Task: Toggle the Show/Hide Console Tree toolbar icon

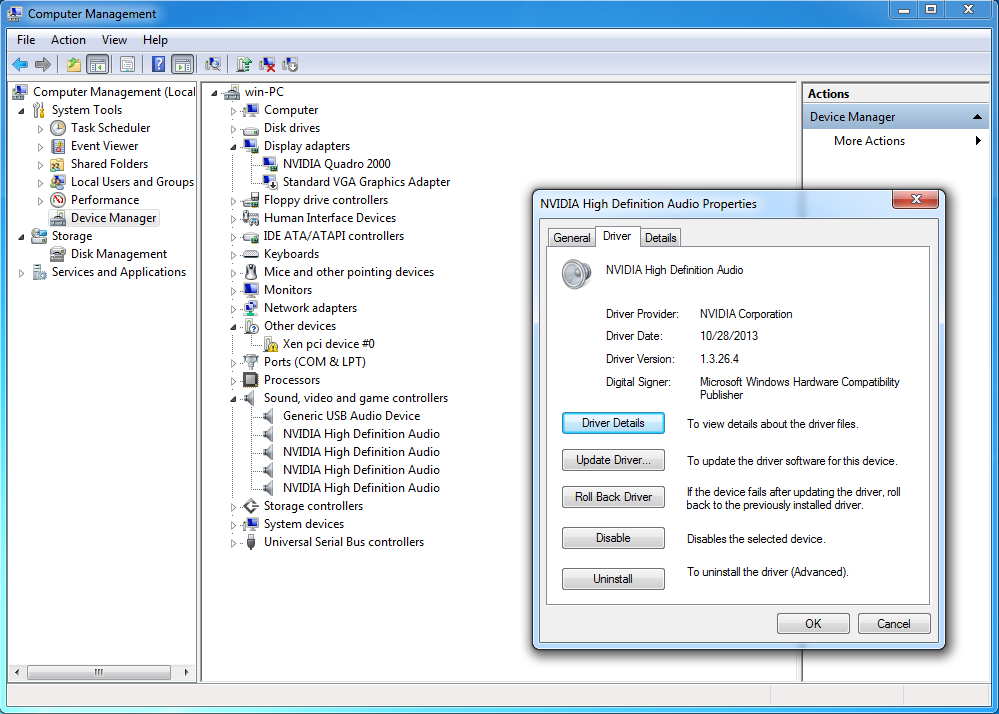Action: [x=97, y=64]
